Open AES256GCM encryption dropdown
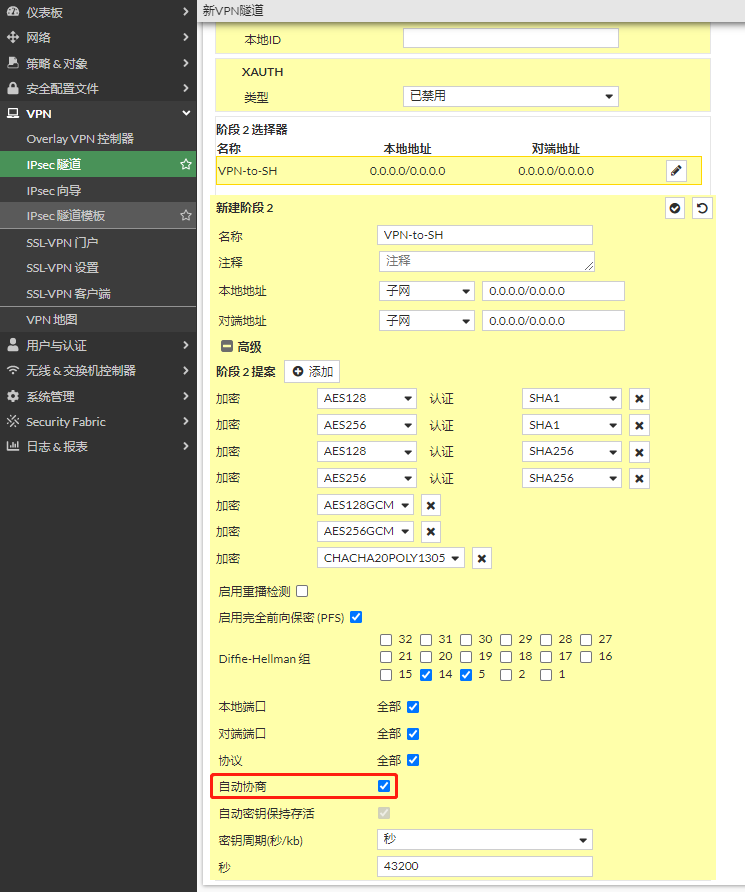This screenshot has height=892, width=745. (x=365, y=531)
